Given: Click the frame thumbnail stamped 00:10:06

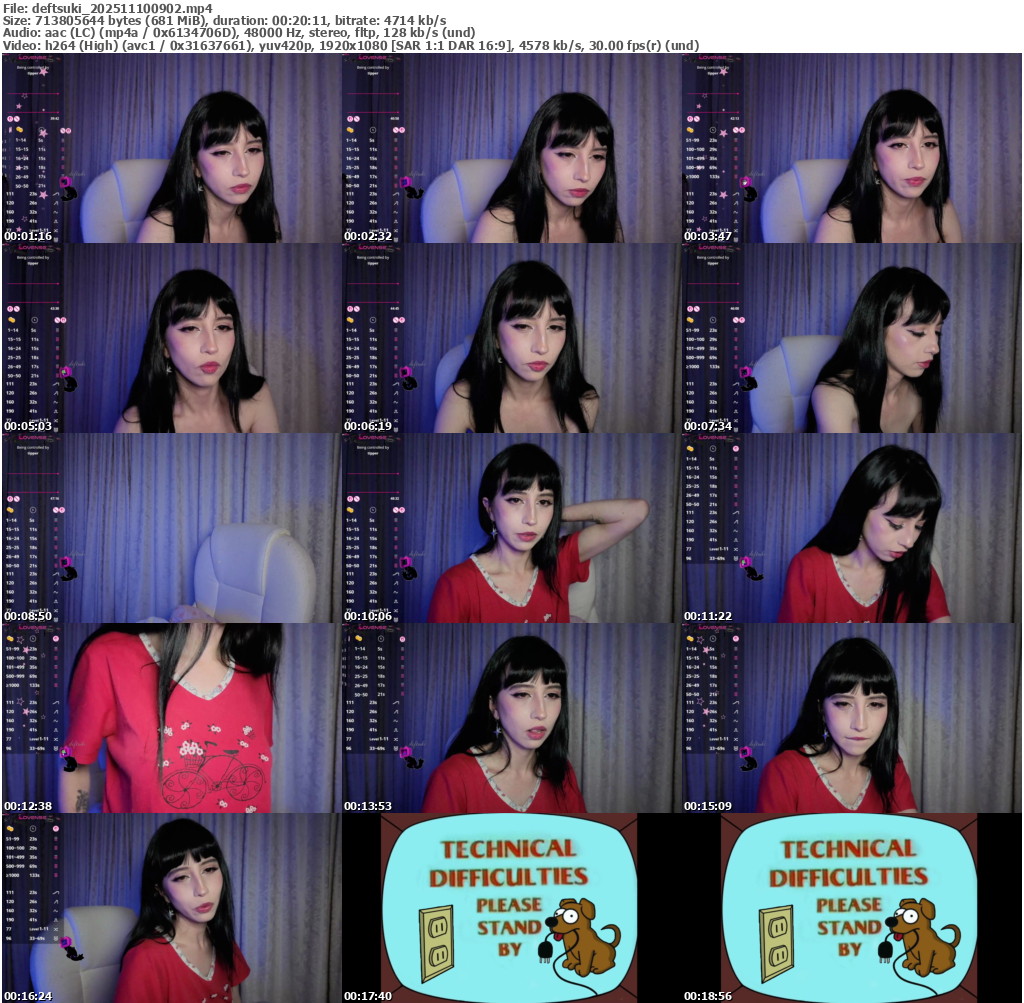Looking at the screenshot, I should pos(511,528).
